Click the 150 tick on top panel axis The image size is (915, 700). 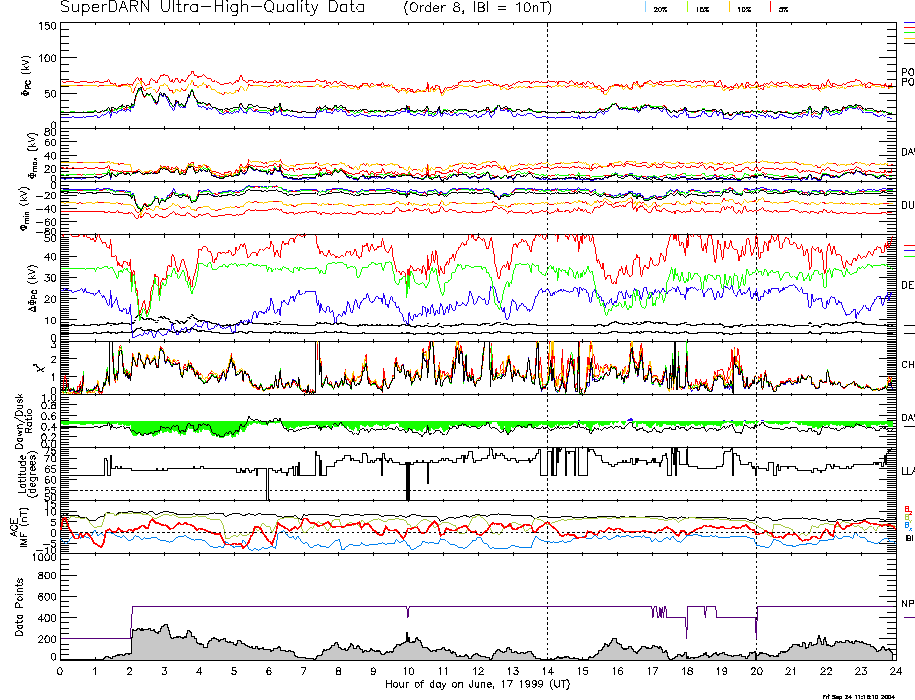click(45, 26)
